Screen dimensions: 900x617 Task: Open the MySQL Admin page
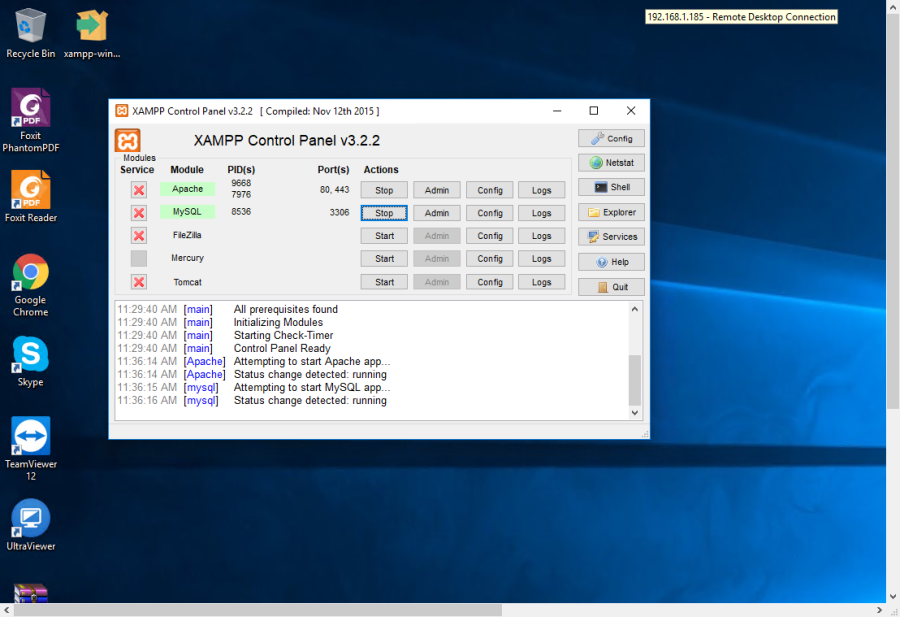pos(437,213)
